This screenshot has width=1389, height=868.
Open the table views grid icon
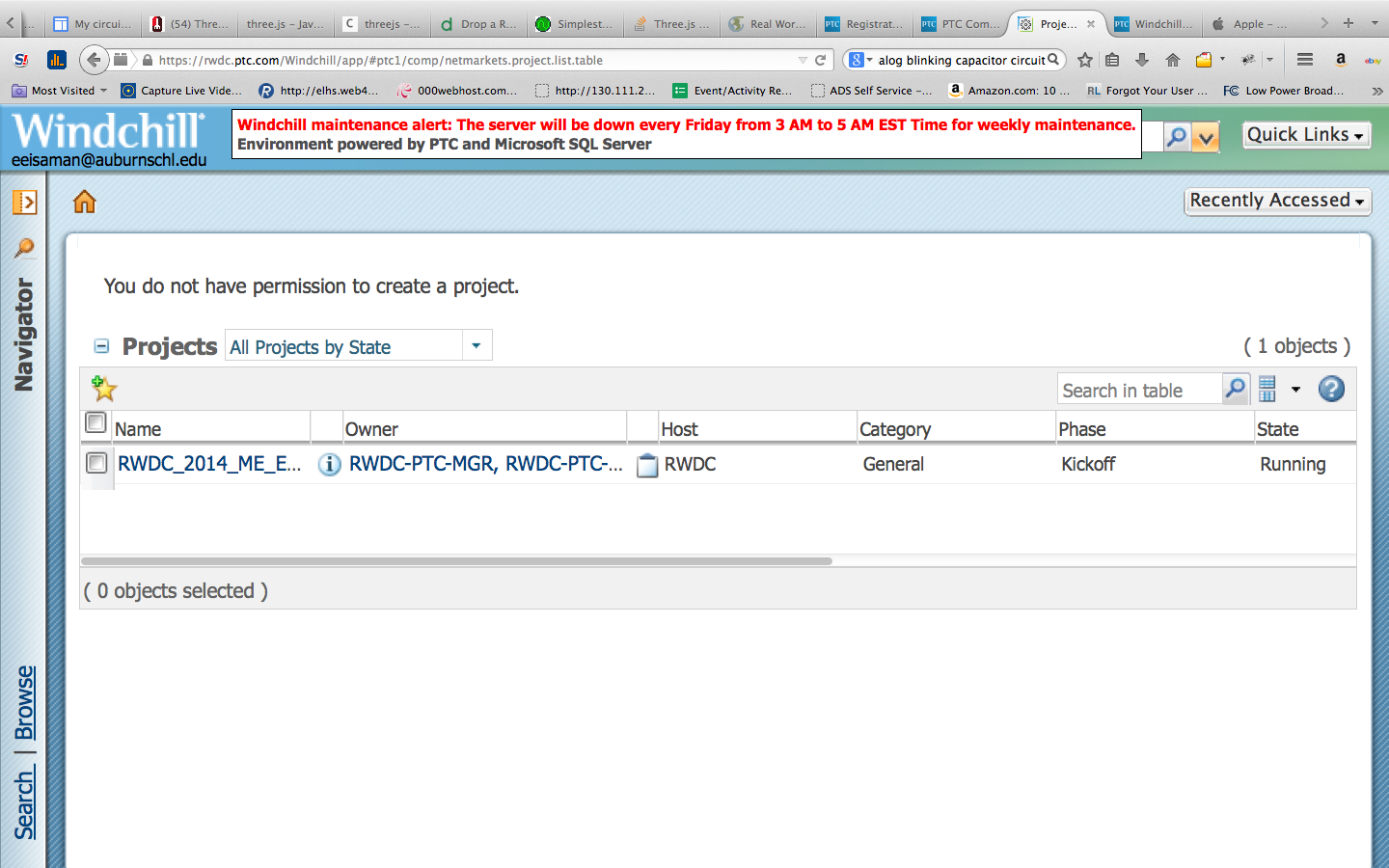click(1267, 390)
